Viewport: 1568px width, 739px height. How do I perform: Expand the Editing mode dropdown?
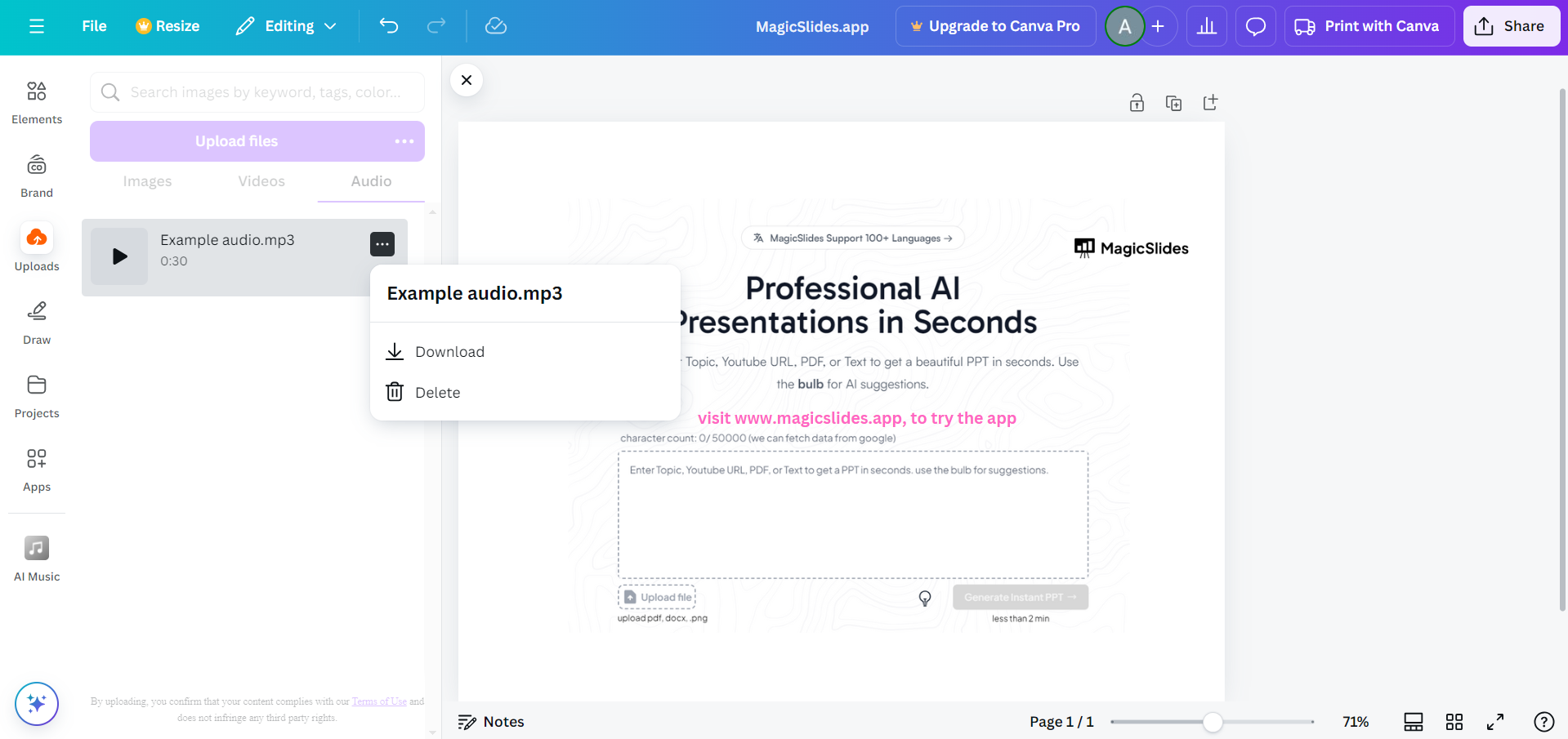click(286, 26)
